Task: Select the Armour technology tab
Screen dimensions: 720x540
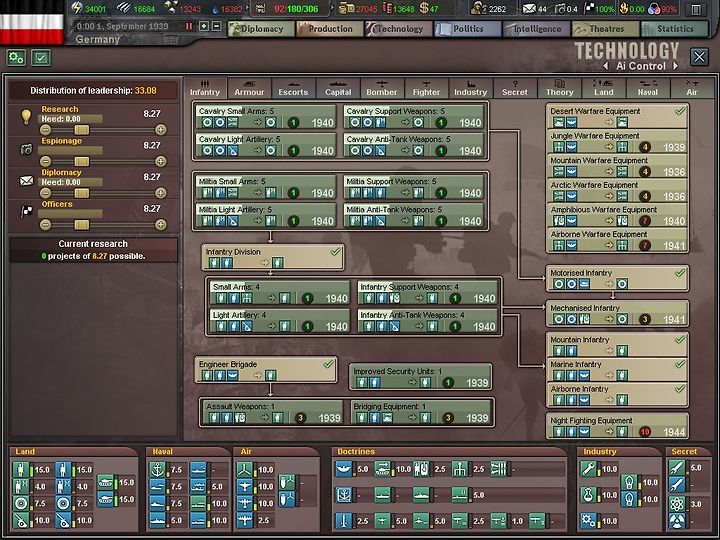Action: [249, 87]
